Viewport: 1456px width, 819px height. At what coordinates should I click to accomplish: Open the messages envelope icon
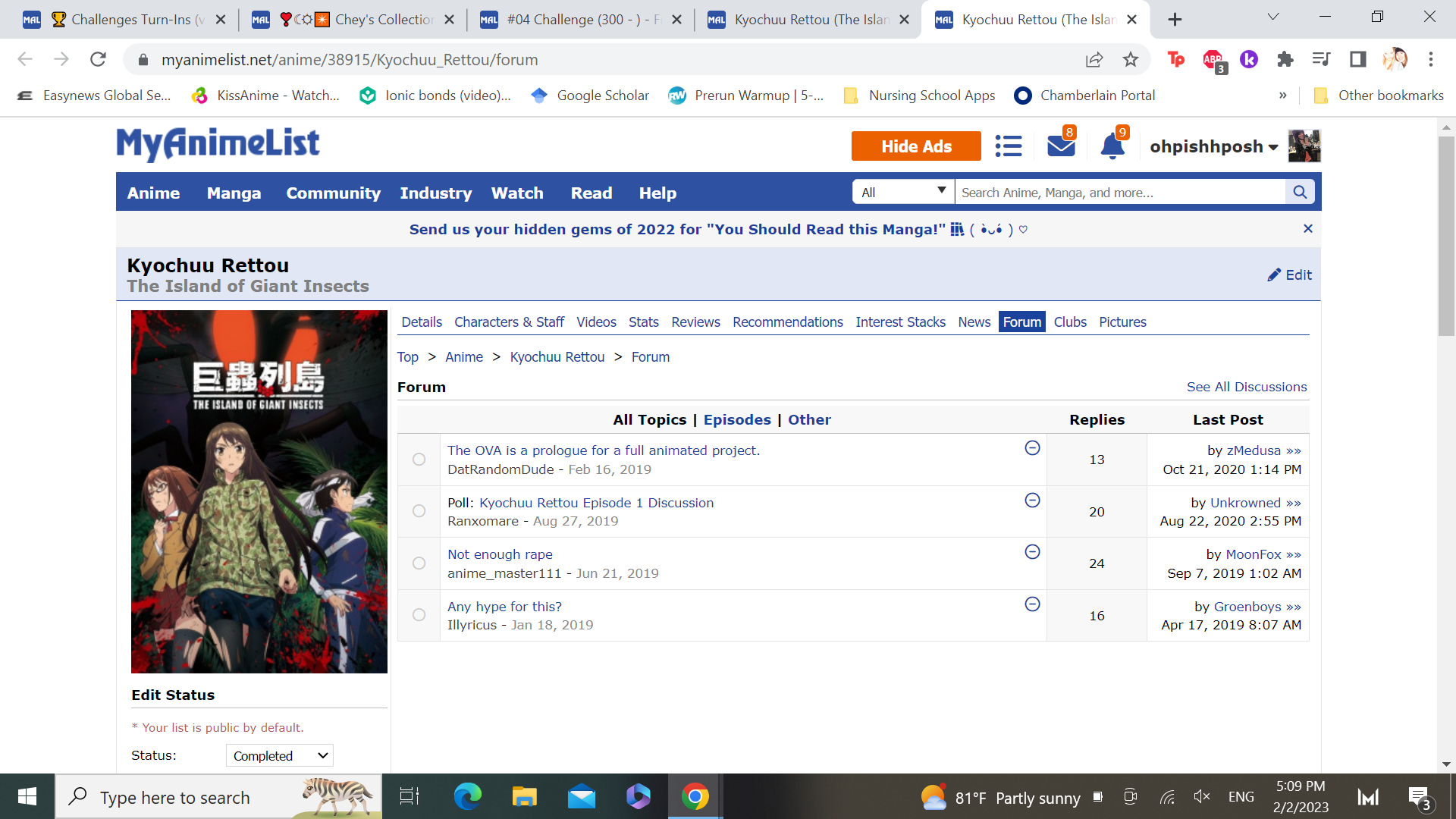point(1060,146)
